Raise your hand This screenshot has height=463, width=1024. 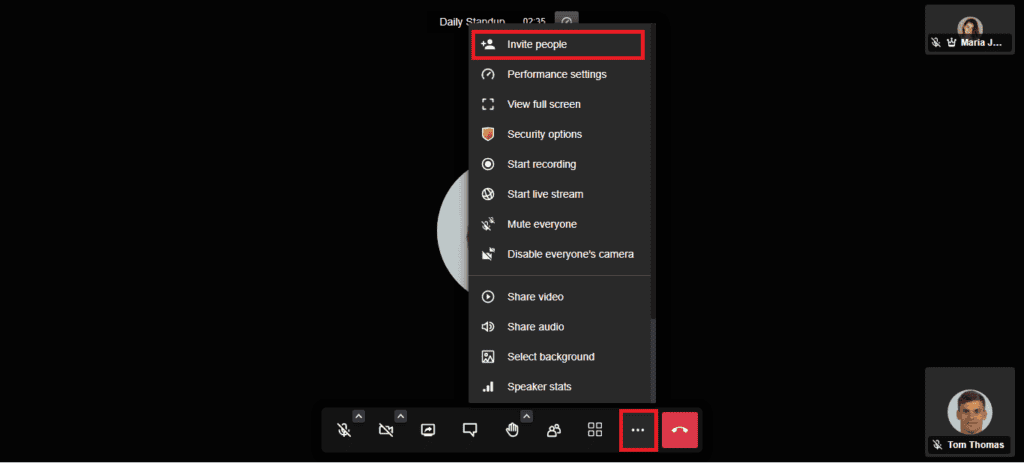512,430
